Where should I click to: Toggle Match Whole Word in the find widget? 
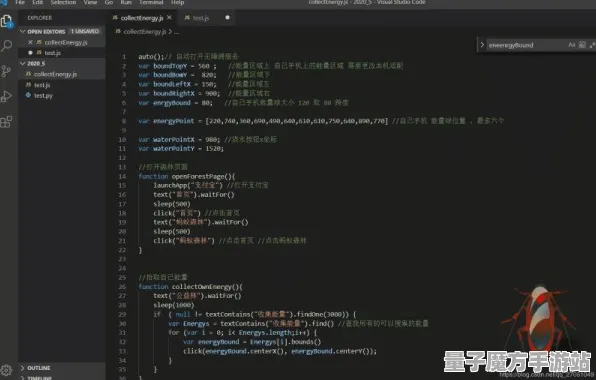pos(582,45)
